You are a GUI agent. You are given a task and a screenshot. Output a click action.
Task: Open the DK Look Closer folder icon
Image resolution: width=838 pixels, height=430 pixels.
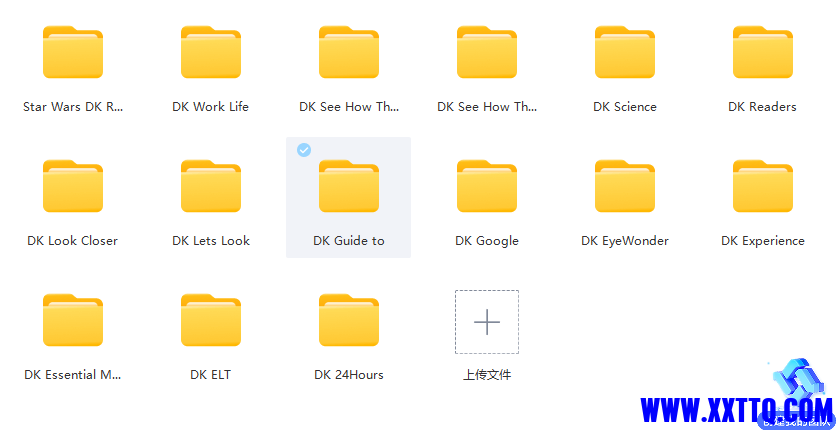point(73,186)
